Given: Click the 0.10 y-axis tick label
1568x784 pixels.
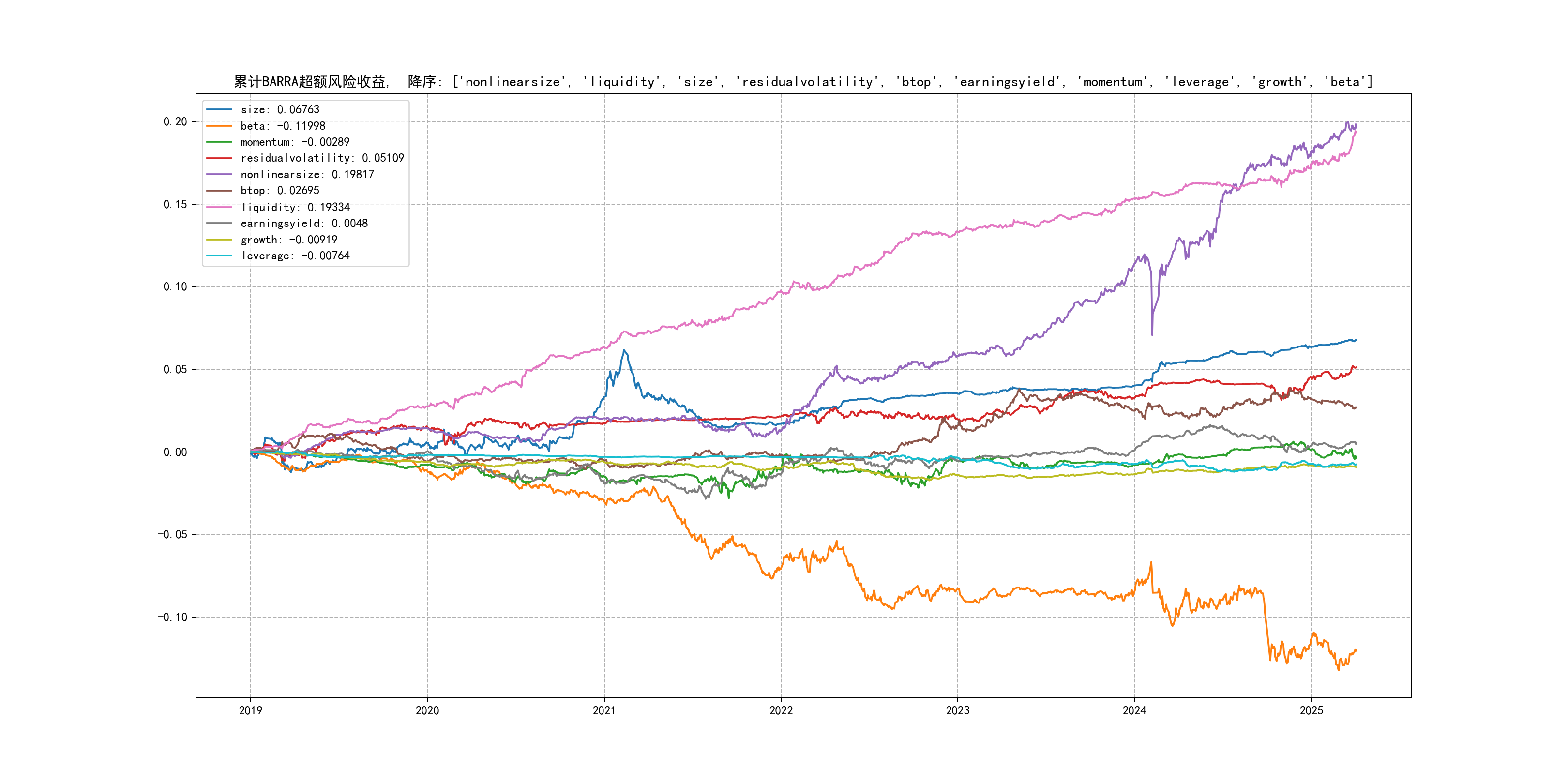Looking at the screenshot, I should pos(175,286).
